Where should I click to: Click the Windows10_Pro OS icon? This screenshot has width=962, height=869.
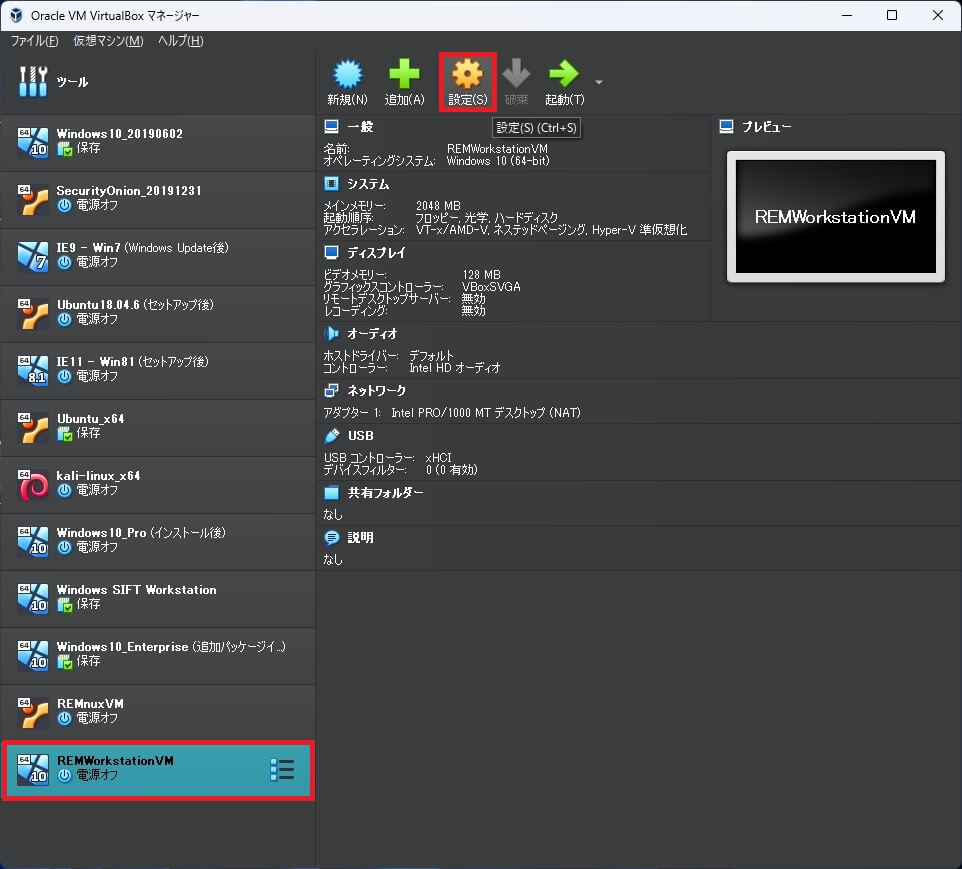[x=33, y=541]
